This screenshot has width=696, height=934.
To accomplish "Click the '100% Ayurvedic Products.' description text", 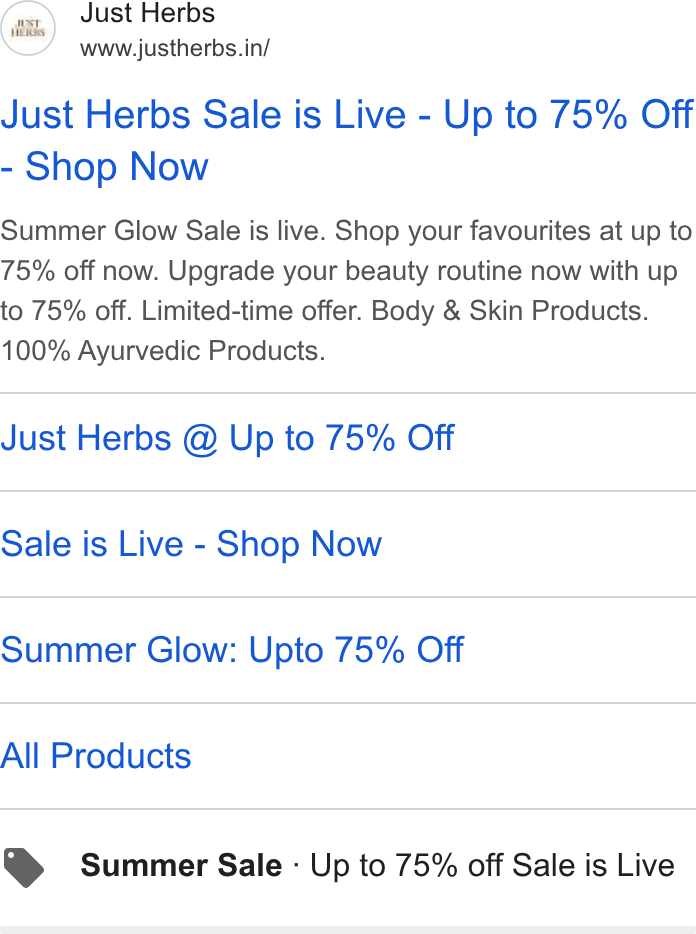I will [x=163, y=350].
